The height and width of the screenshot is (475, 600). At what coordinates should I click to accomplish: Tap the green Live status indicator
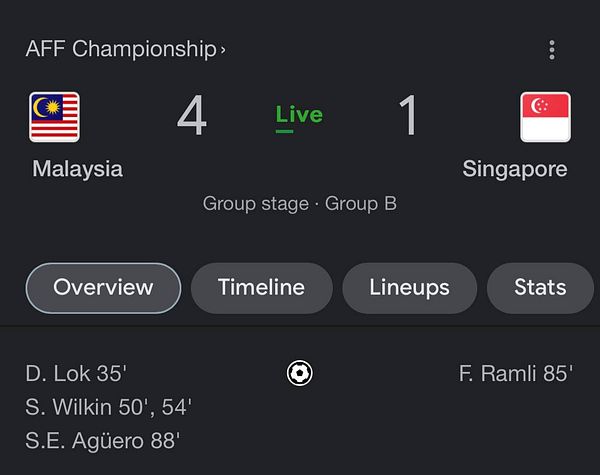299,115
